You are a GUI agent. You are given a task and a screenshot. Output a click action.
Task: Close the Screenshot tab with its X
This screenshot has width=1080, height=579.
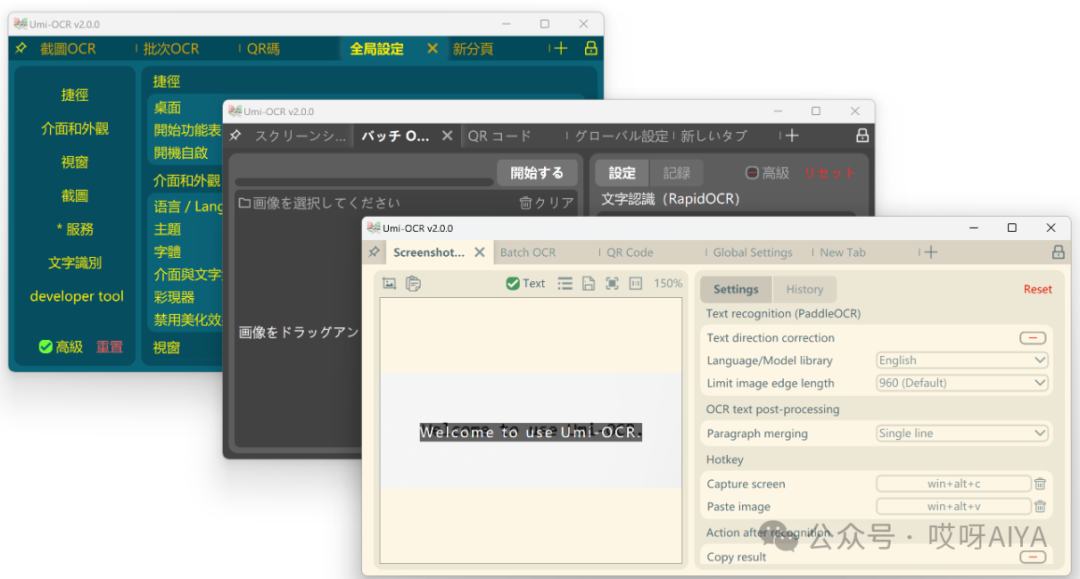(479, 252)
